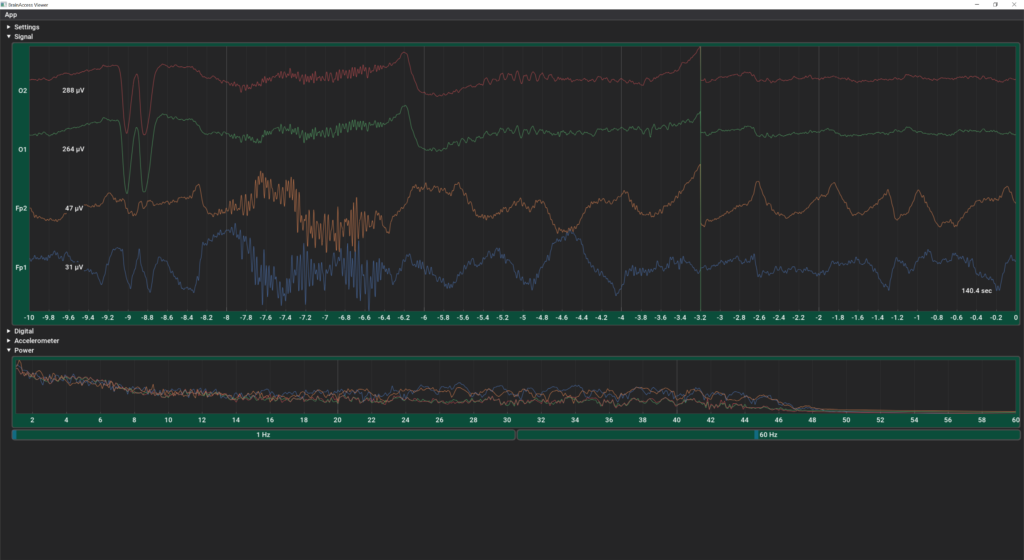Click the -6 tick on signal time axis
Viewport: 1024px width, 560px height.
(x=423, y=317)
